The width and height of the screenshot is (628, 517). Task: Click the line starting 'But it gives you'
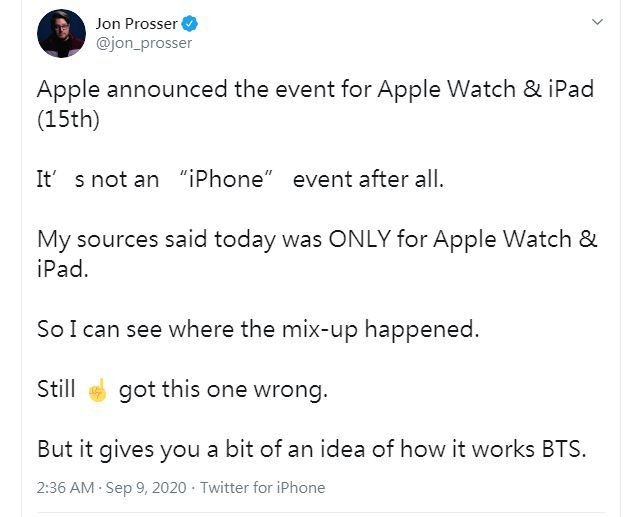(311, 449)
